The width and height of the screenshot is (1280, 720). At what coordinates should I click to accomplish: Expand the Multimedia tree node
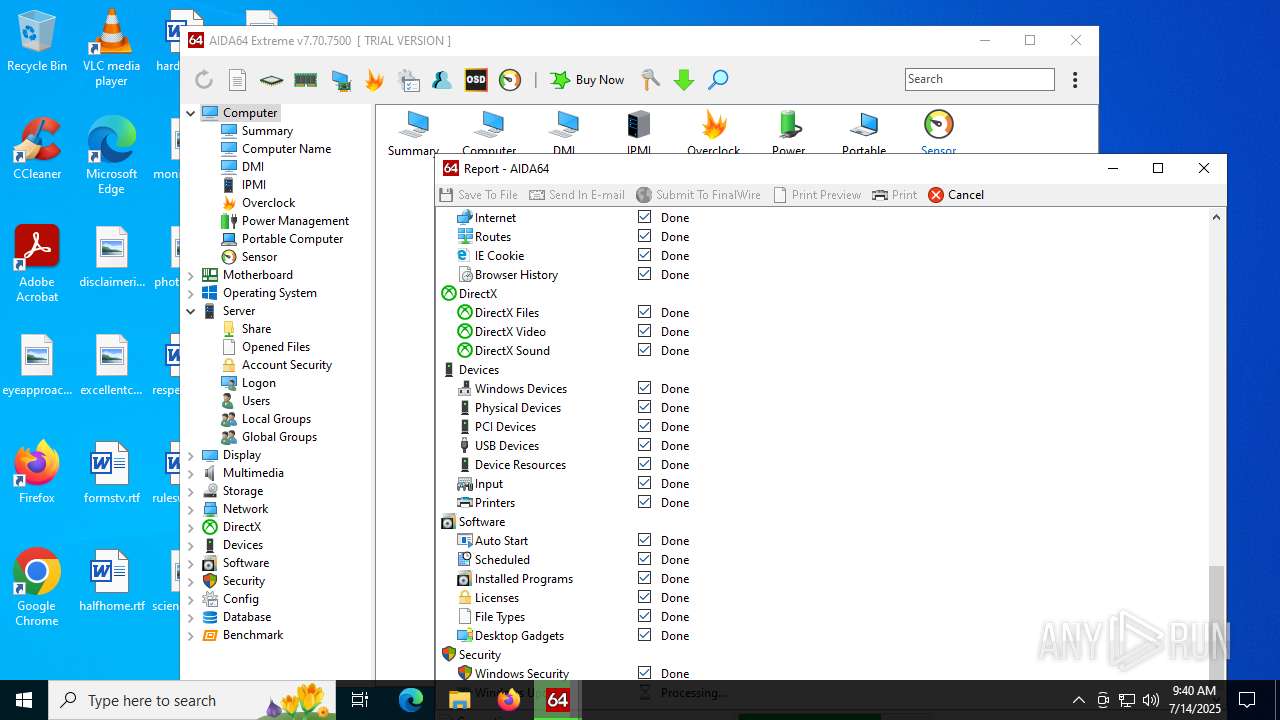[190, 473]
